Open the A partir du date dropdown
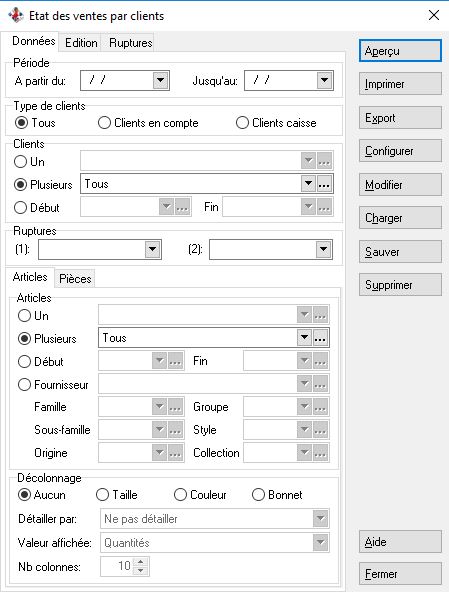This screenshot has height=592, width=449. [160, 80]
